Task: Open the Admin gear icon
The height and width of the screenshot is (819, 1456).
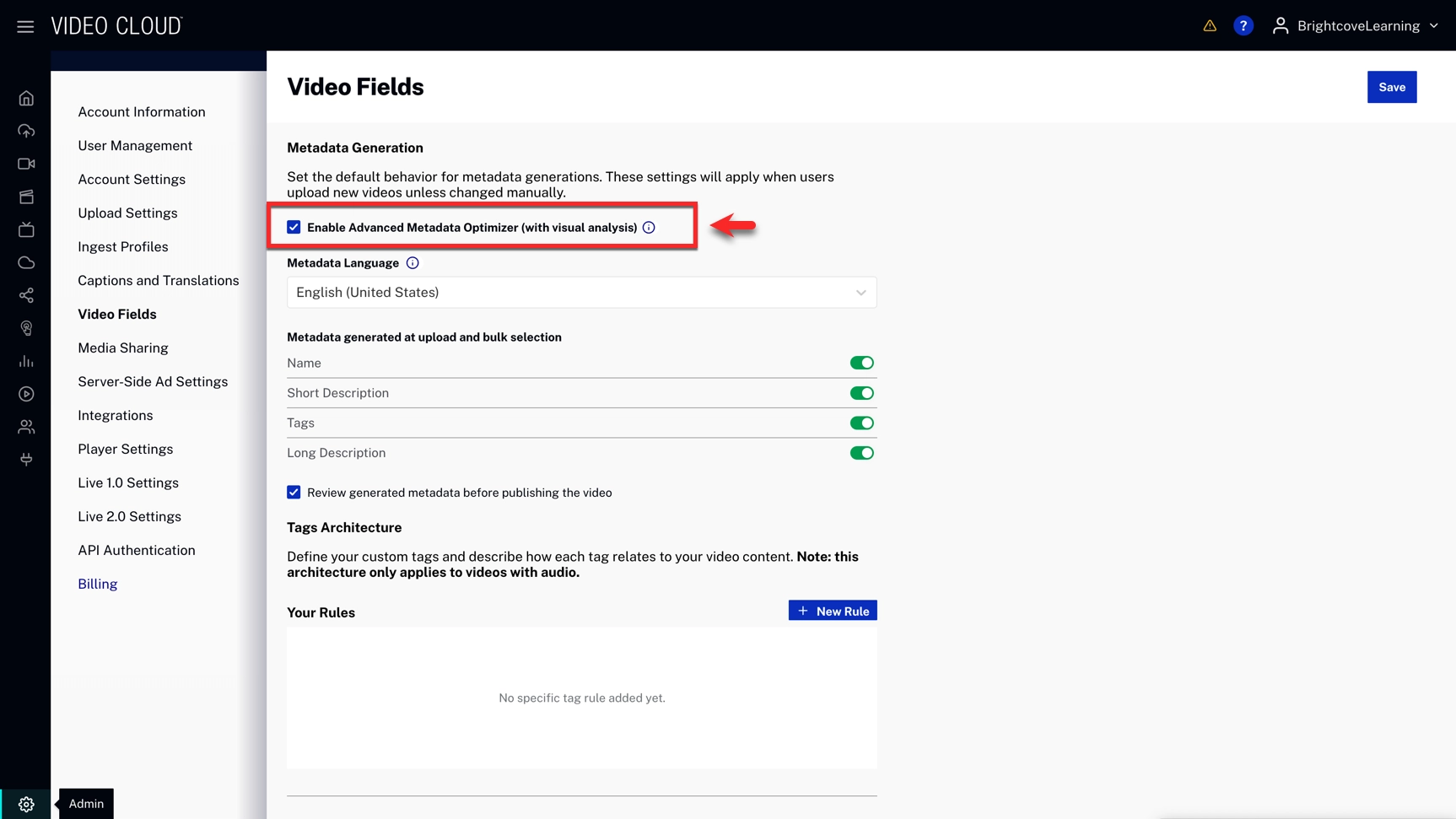Action: 26,804
